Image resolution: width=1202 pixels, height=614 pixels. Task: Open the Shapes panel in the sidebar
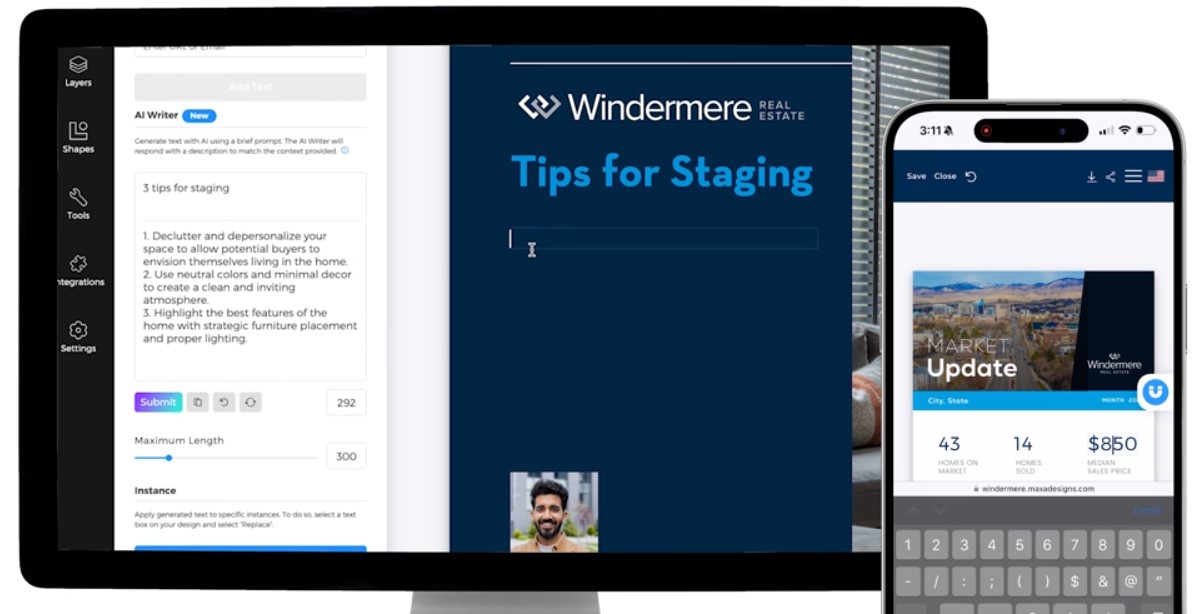pos(78,137)
